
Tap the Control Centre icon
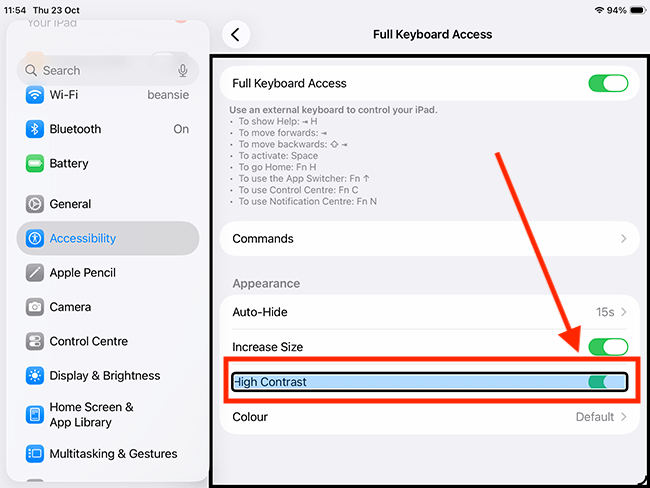point(35,341)
